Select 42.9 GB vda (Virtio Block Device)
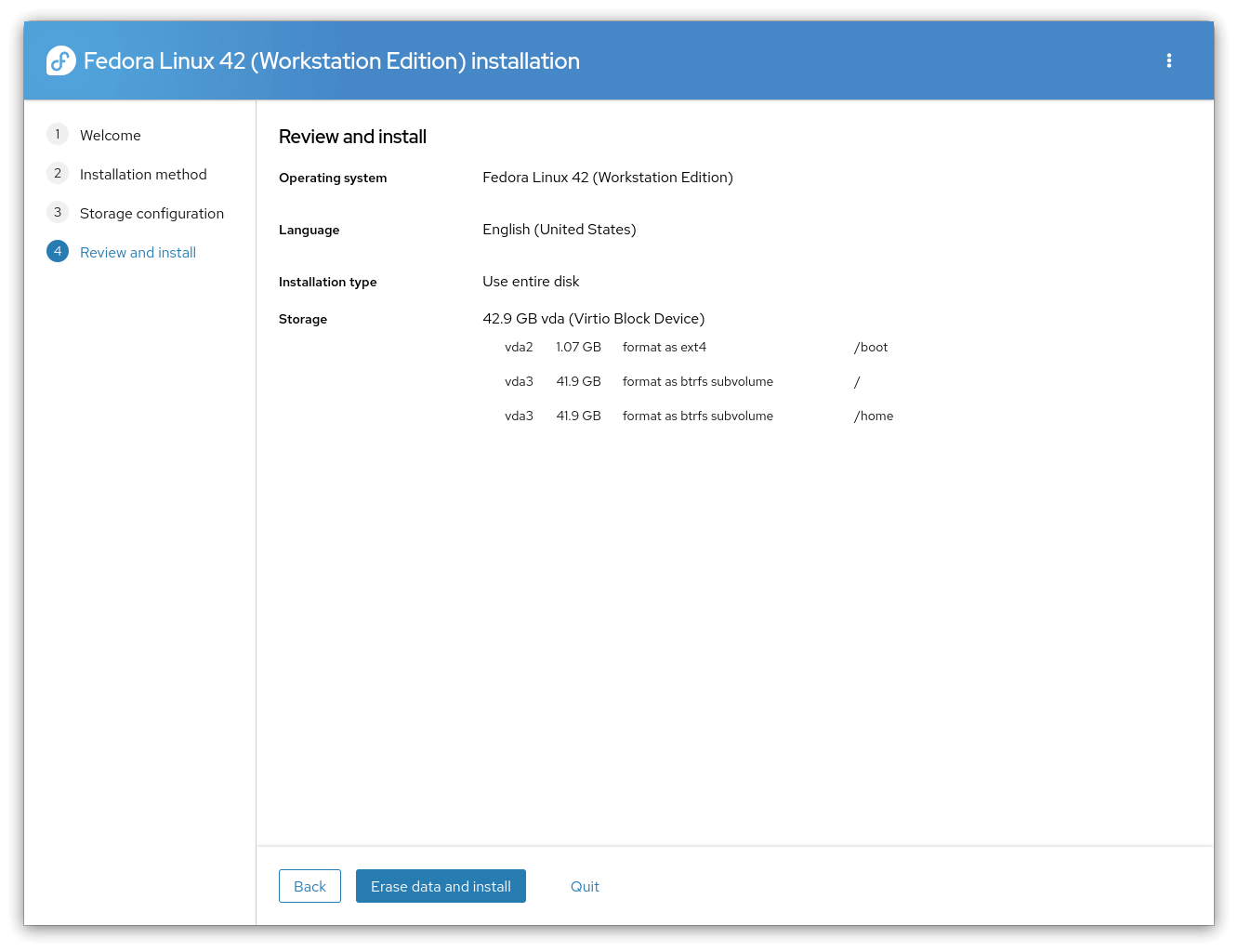 click(x=594, y=319)
